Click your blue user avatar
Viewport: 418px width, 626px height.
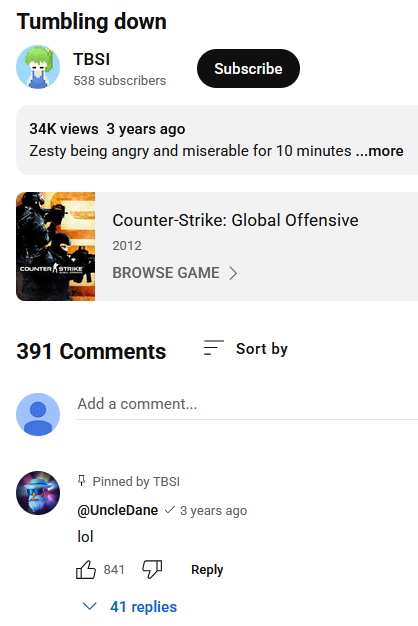tap(38, 414)
